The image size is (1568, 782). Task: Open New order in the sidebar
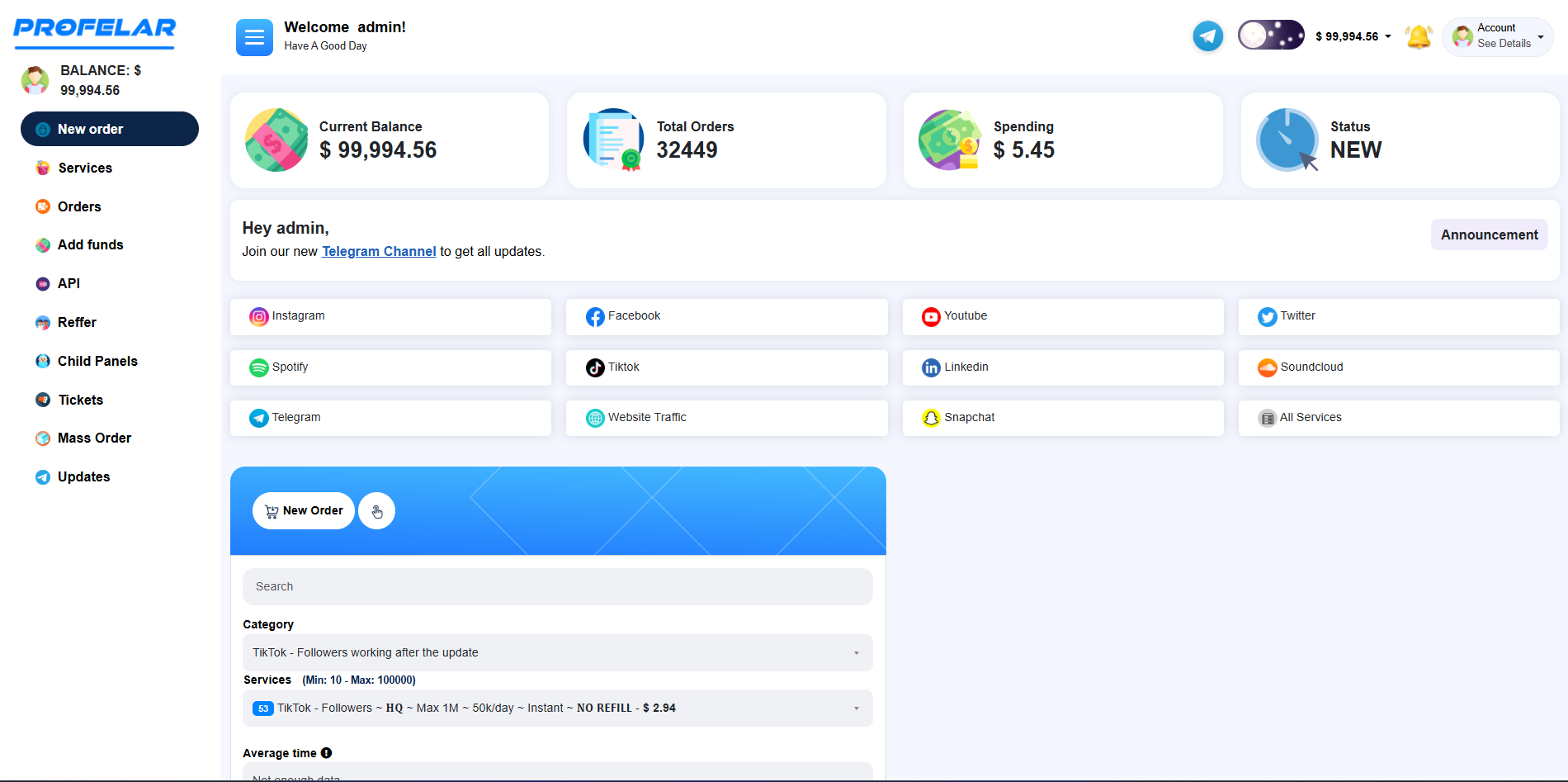click(x=110, y=129)
